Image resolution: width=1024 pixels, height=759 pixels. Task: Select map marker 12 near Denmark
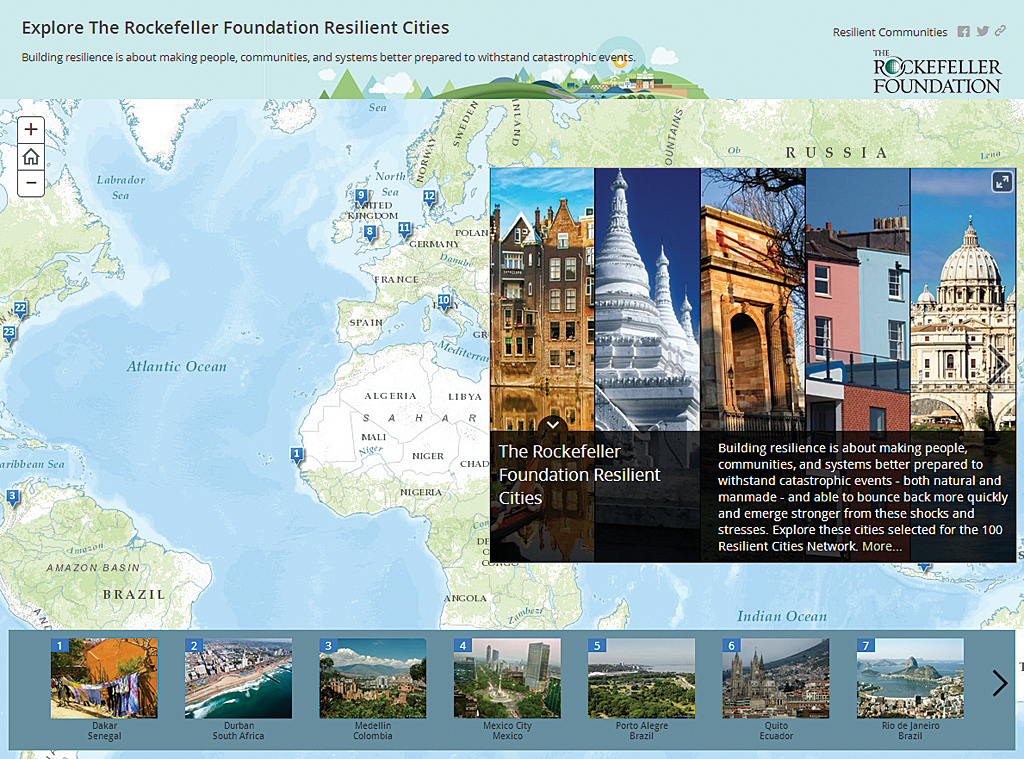coord(429,197)
